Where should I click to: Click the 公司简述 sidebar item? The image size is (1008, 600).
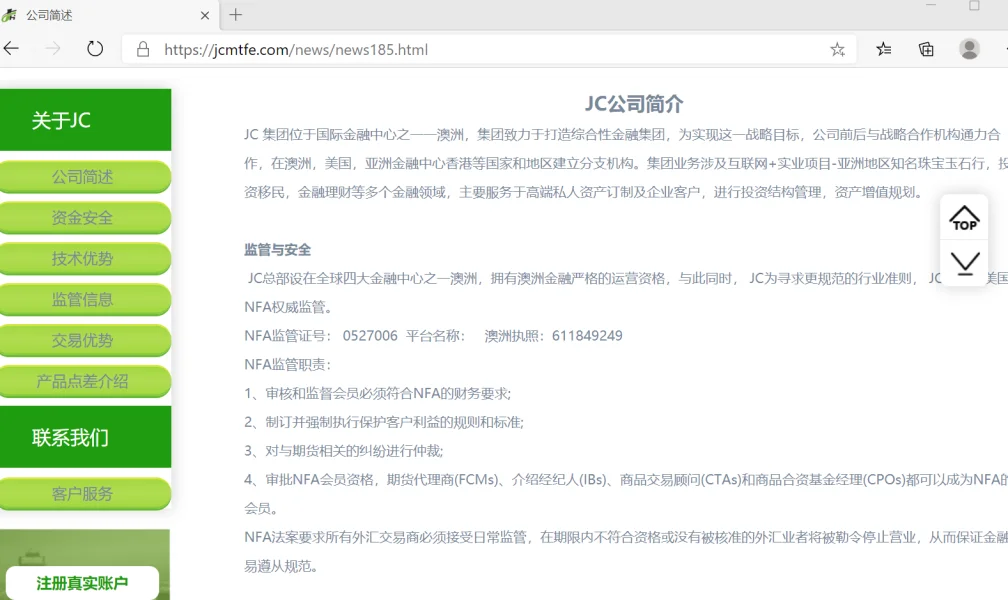[x=86, y=177]
